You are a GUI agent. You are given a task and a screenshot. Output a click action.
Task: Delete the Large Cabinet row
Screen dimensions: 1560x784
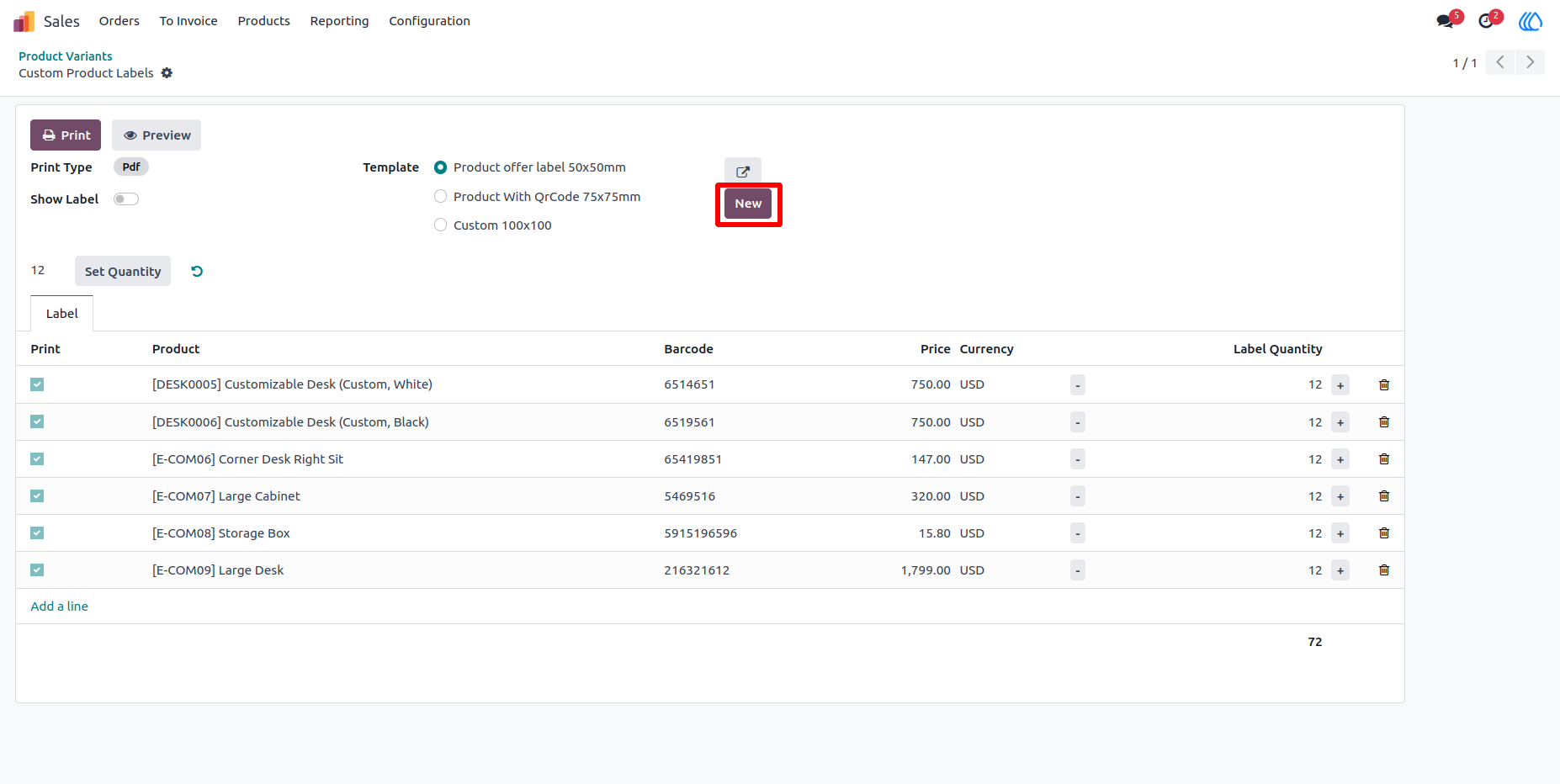[x=1384, y=496]
